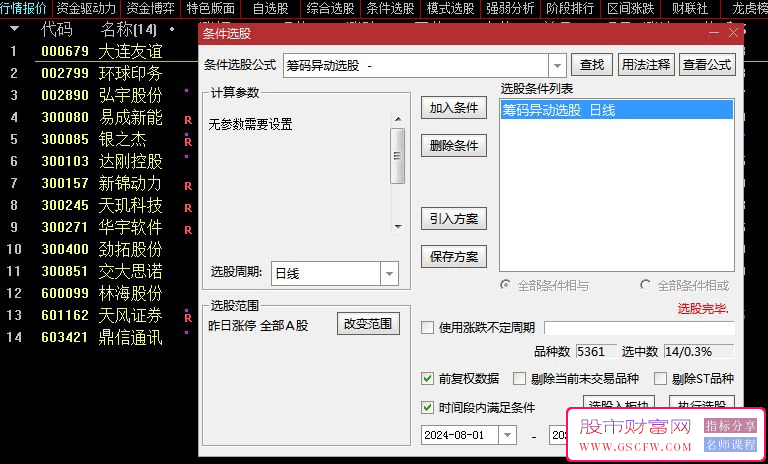Enable 剔除当前未交易品种 checkbox
768x464 pixels.
[519, 378]
